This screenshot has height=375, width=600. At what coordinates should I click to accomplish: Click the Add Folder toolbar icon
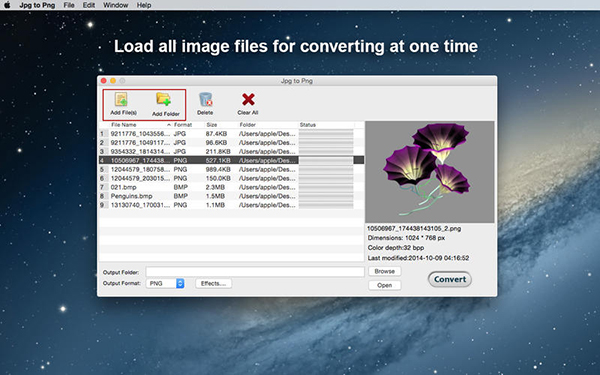164,99
